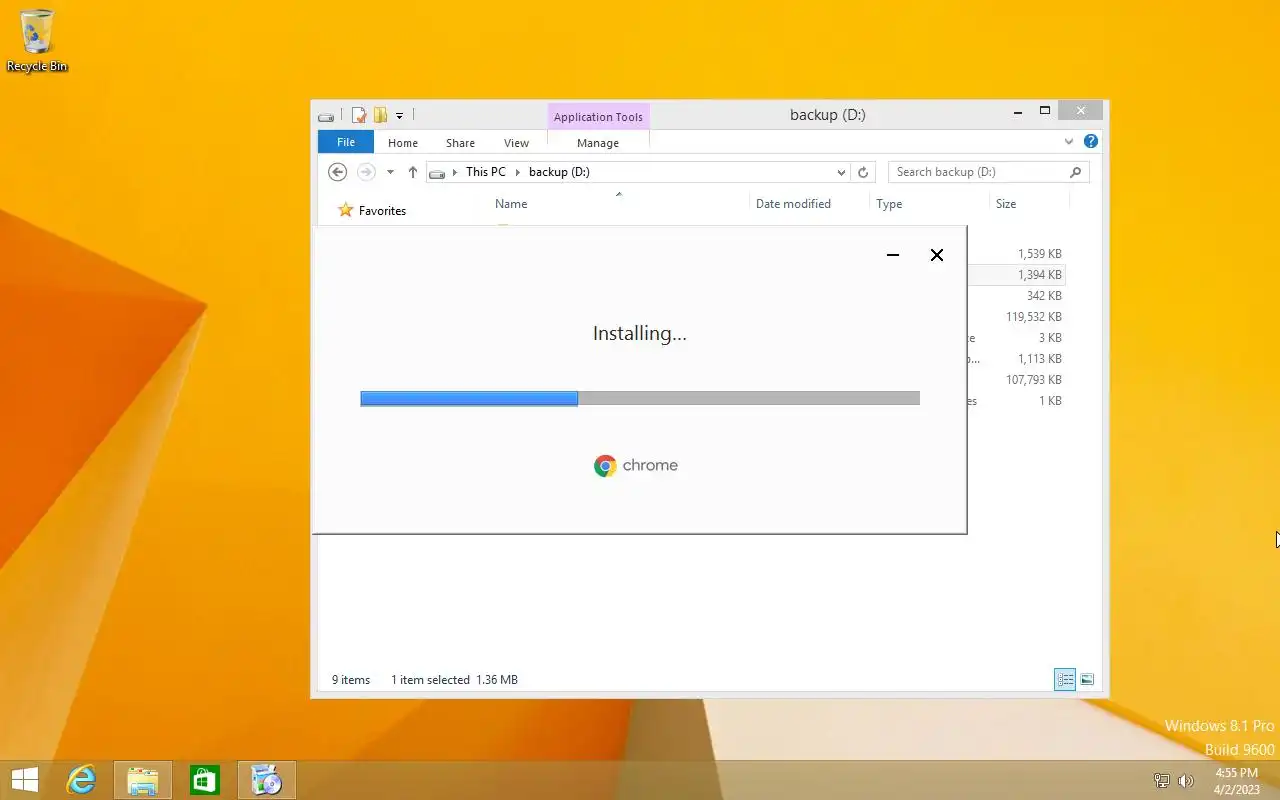
Task: Switch to the Home ribbon tab
Action: (x=403, y=143)
